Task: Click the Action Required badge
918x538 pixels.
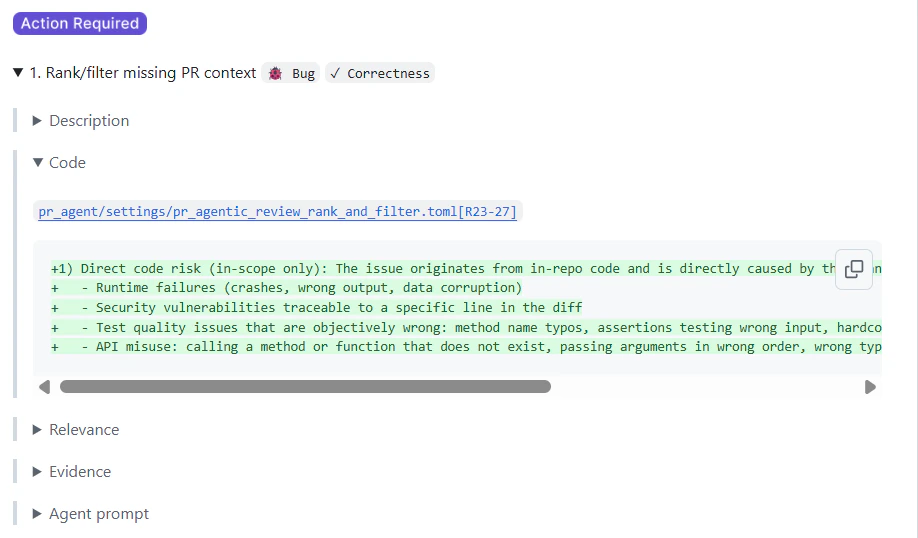Action: [x=80, y=23]
